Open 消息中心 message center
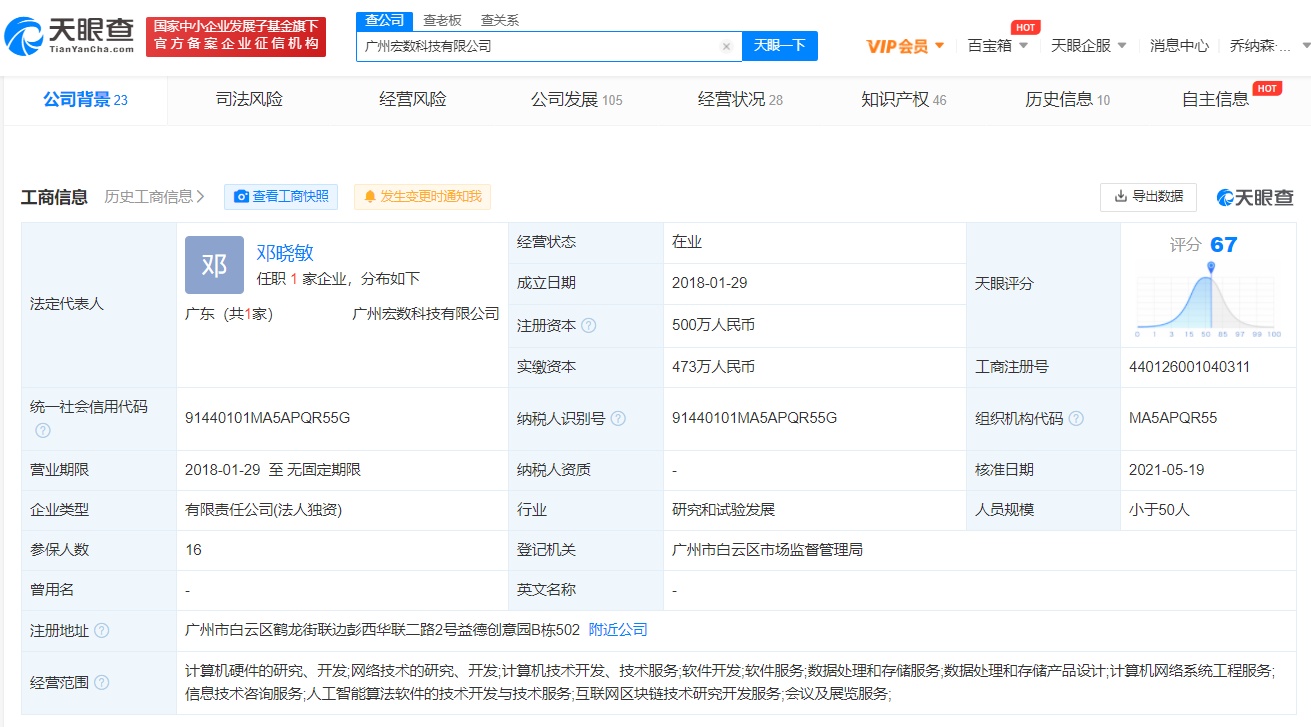Image resolution: width=1311 pixels, height=727 pixels. point(1179,46)
